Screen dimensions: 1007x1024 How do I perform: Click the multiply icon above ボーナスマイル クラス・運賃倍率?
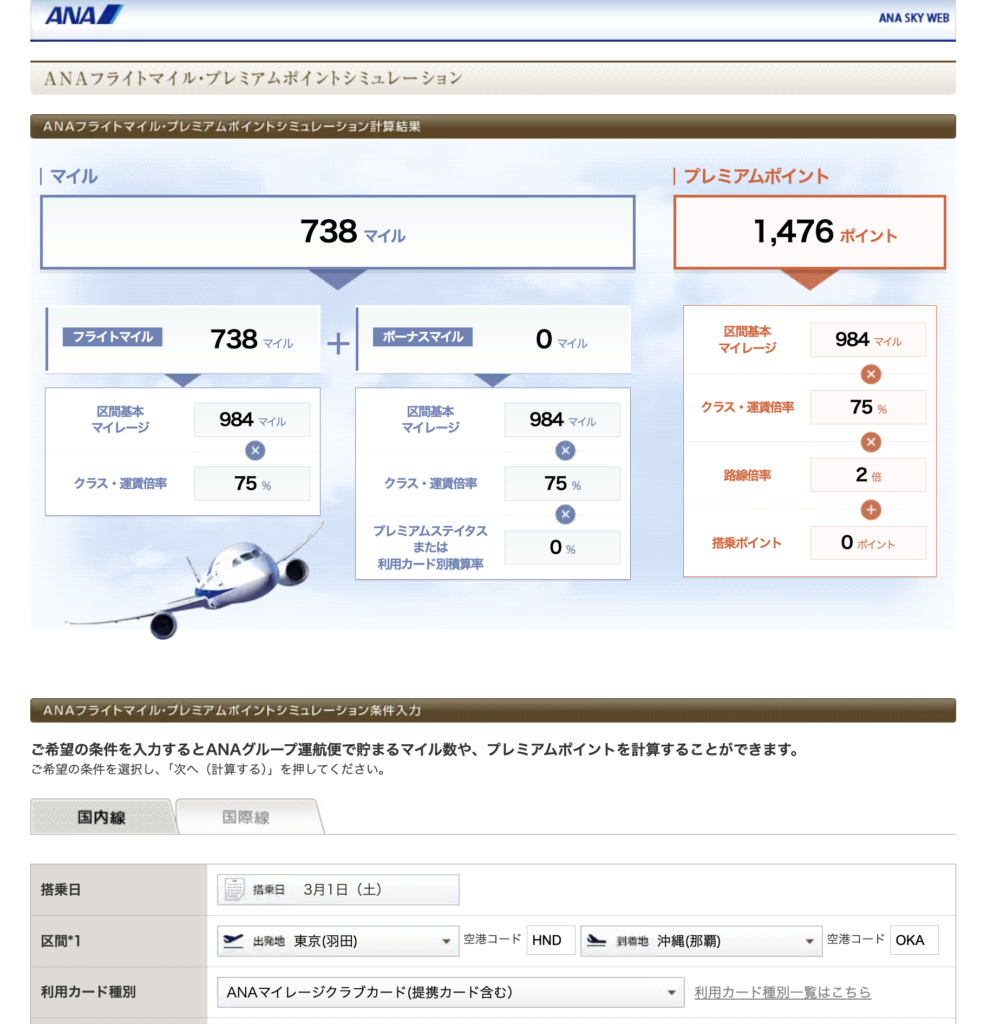click(x=566, y=451)
